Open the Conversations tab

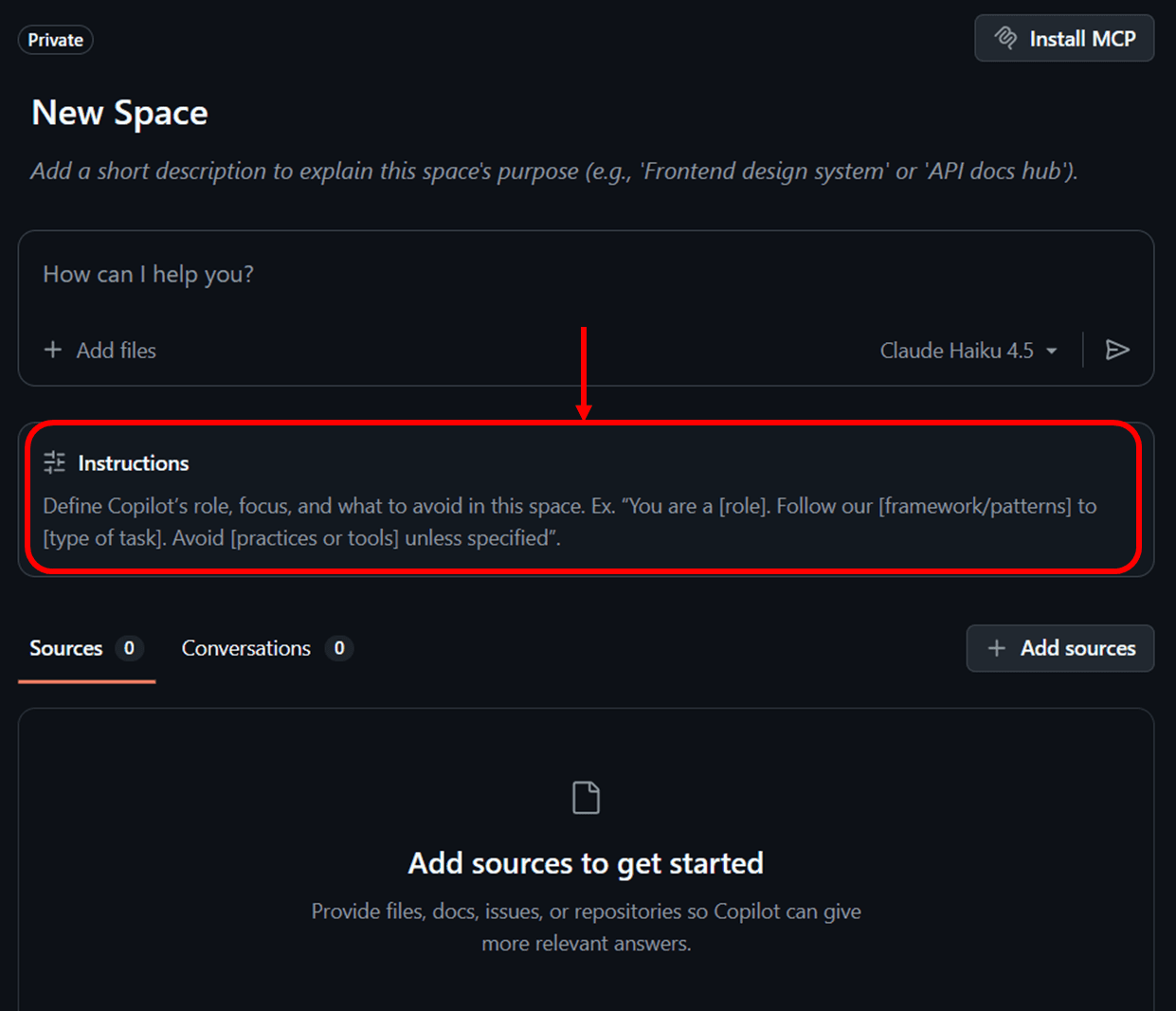[246, 648]
